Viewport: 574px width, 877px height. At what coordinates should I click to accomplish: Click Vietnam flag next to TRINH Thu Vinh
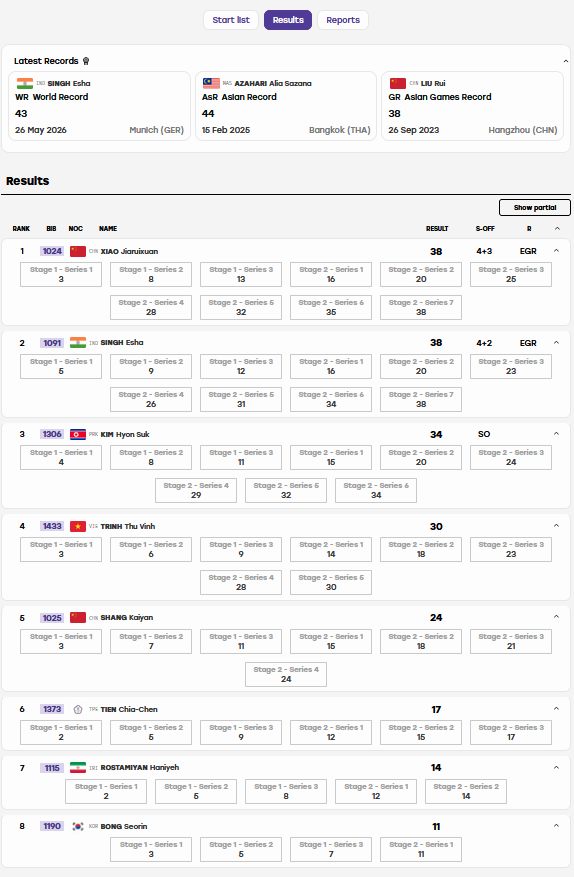[x=78, y=526]
